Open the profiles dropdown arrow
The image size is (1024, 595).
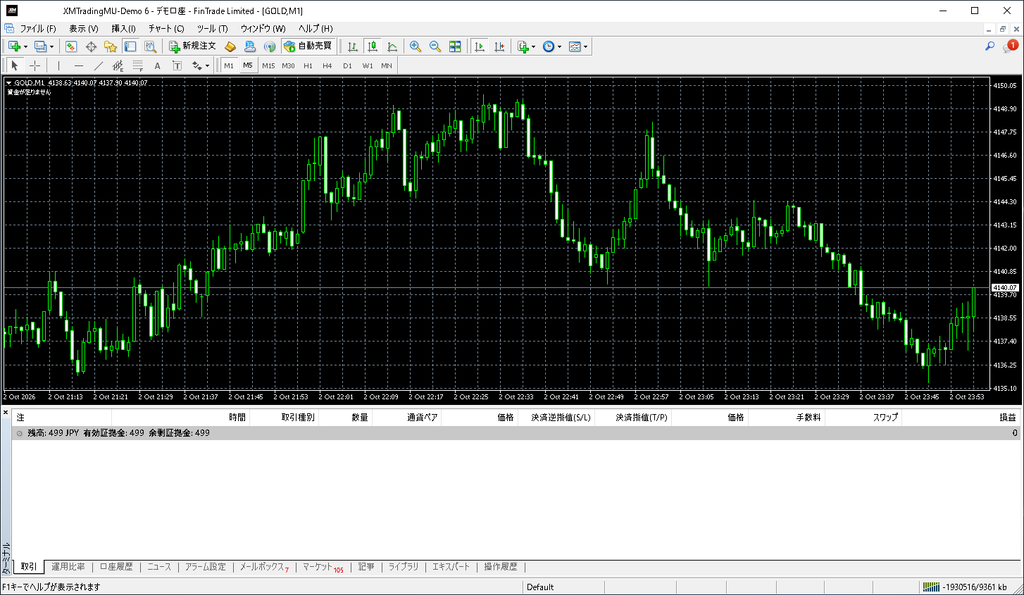click(52, 47)
